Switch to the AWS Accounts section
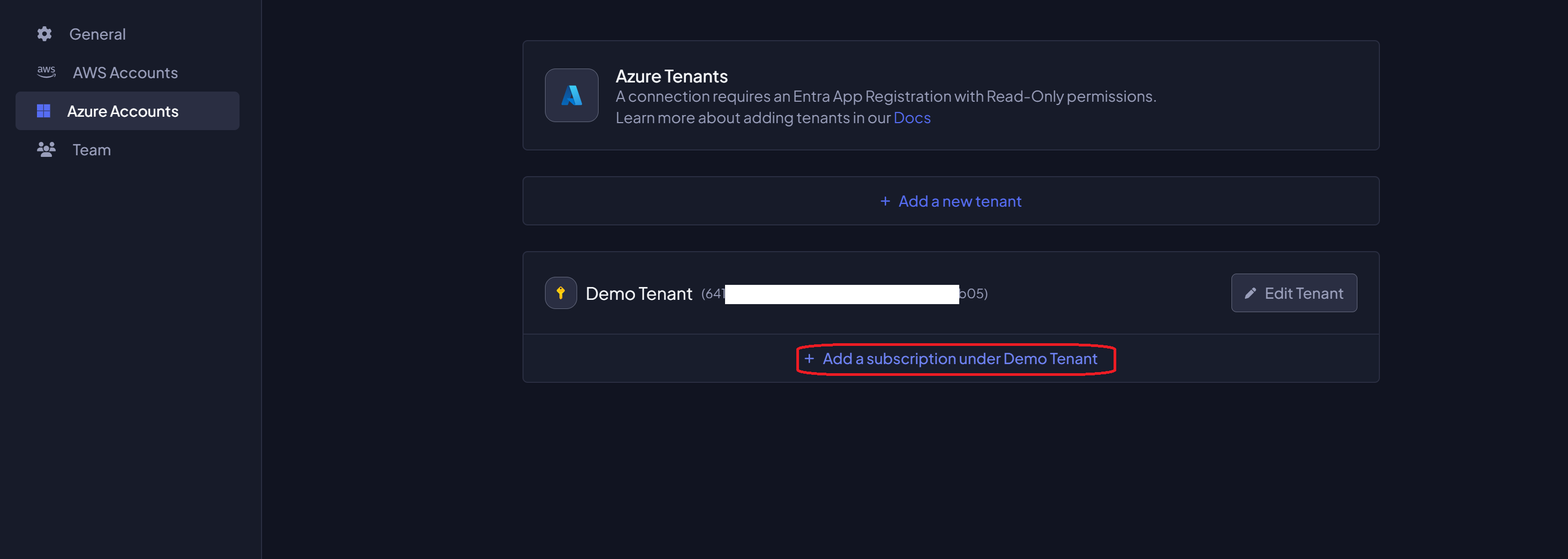Viewport: 1568px width, 559px height. pos(125,72)
